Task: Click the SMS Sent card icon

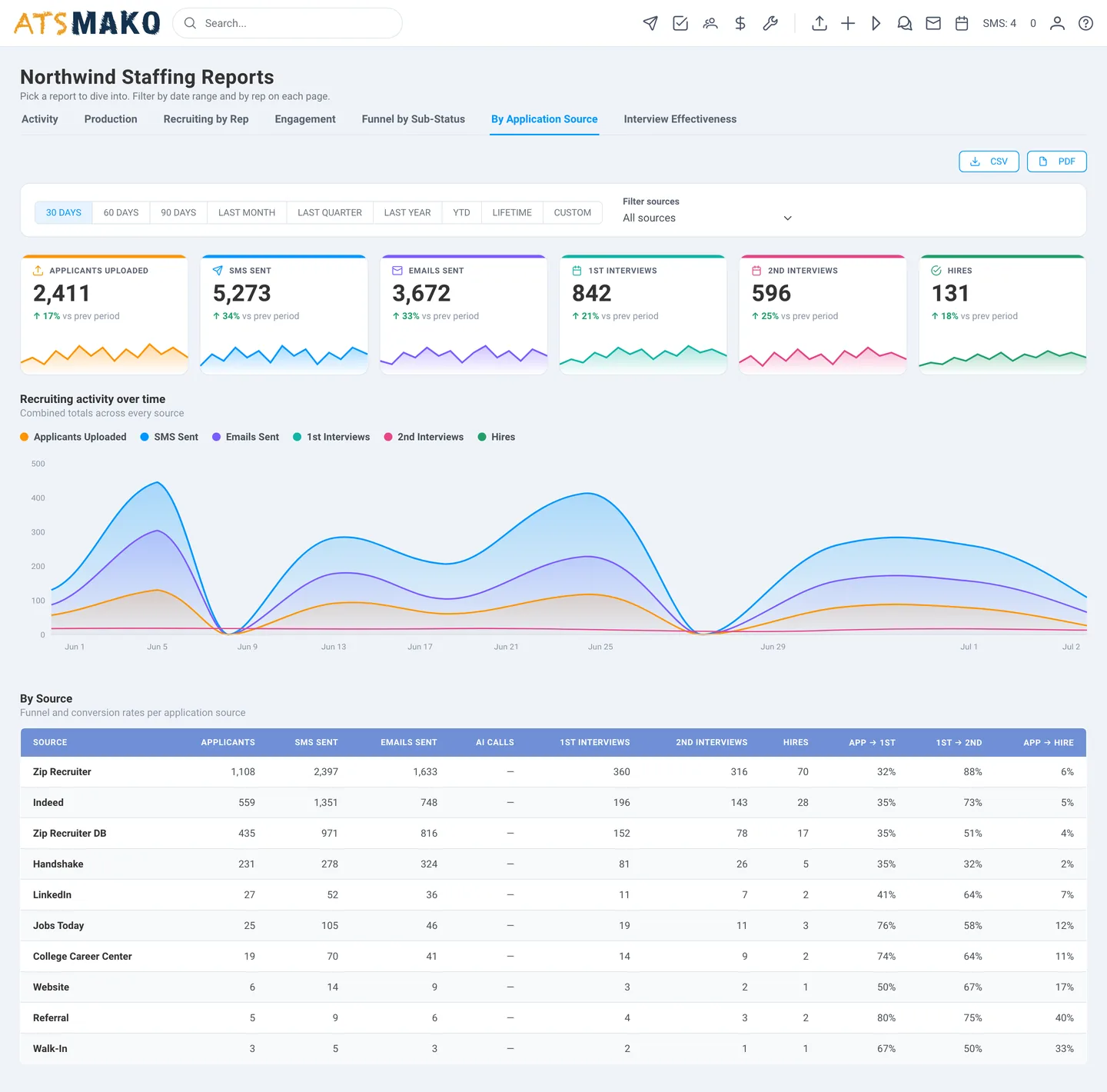Action: pos(218,271)
